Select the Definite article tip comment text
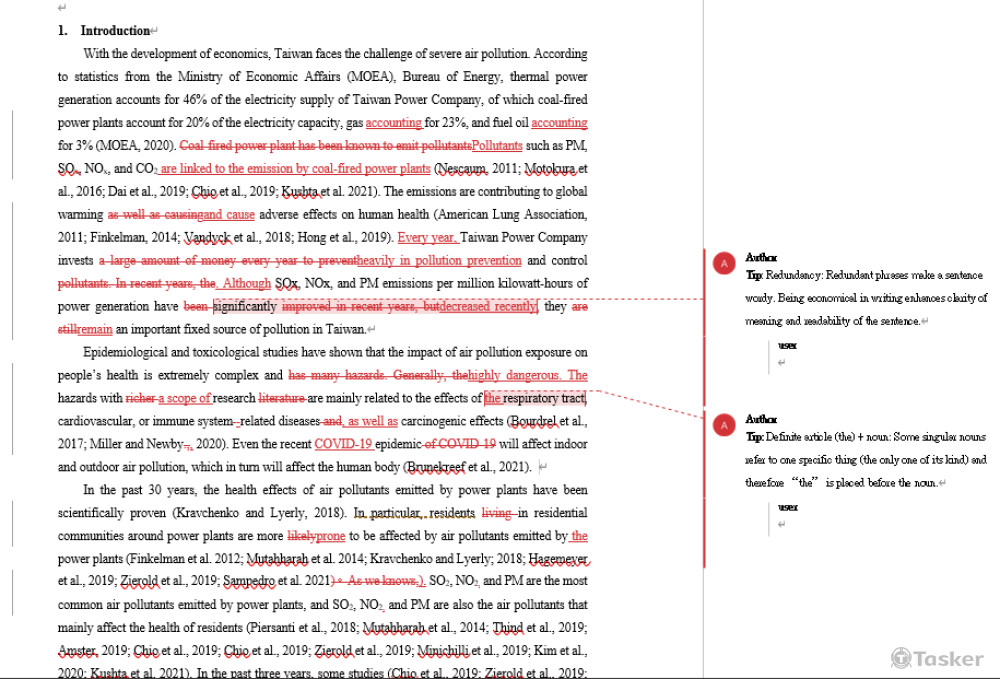This screenshot has height=679, width=1000. point(866,460)
